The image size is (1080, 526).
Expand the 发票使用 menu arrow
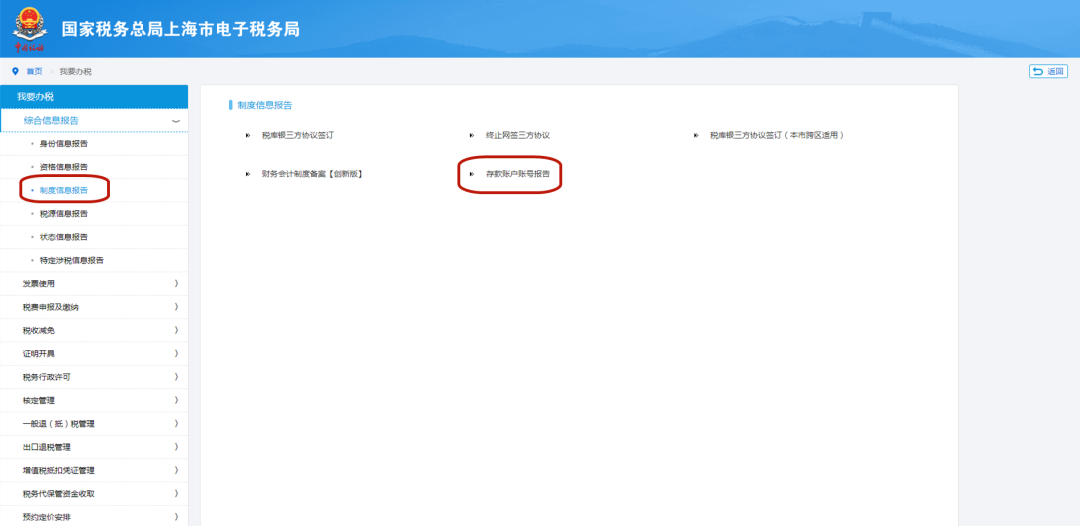pyautogui.click(x=176, y=284)
